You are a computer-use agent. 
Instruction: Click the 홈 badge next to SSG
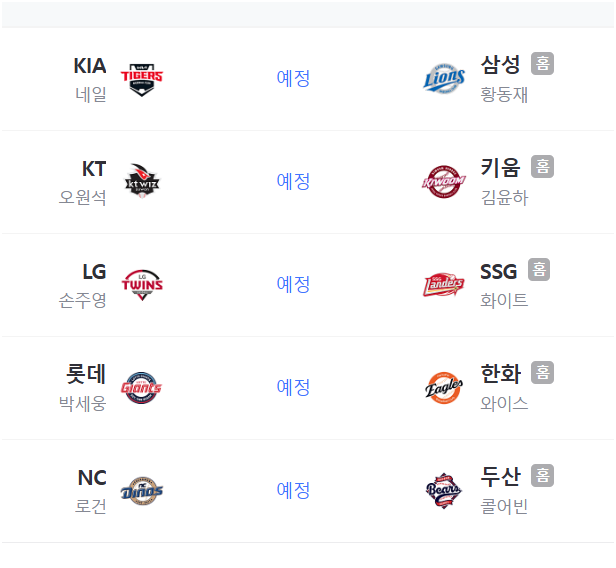(x=539, y=269)
